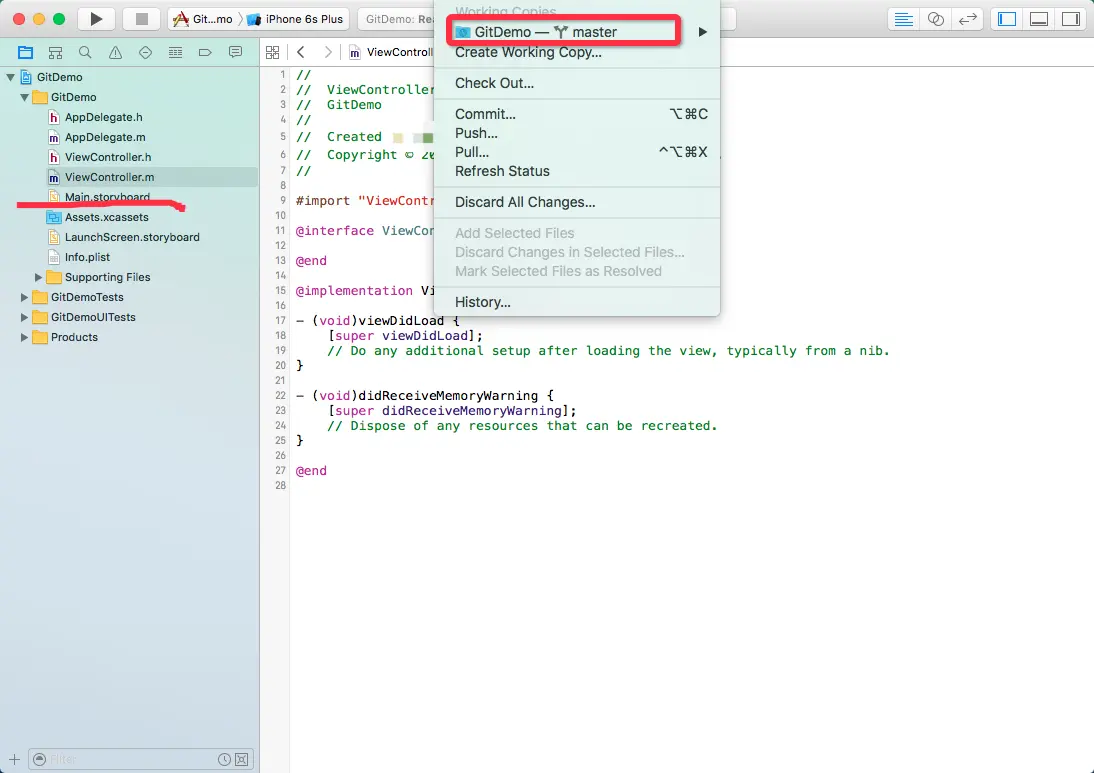Screen dimensions: 1094x773
Task: Open the Breakpoint navigator
Action: [x=205, y=52]
